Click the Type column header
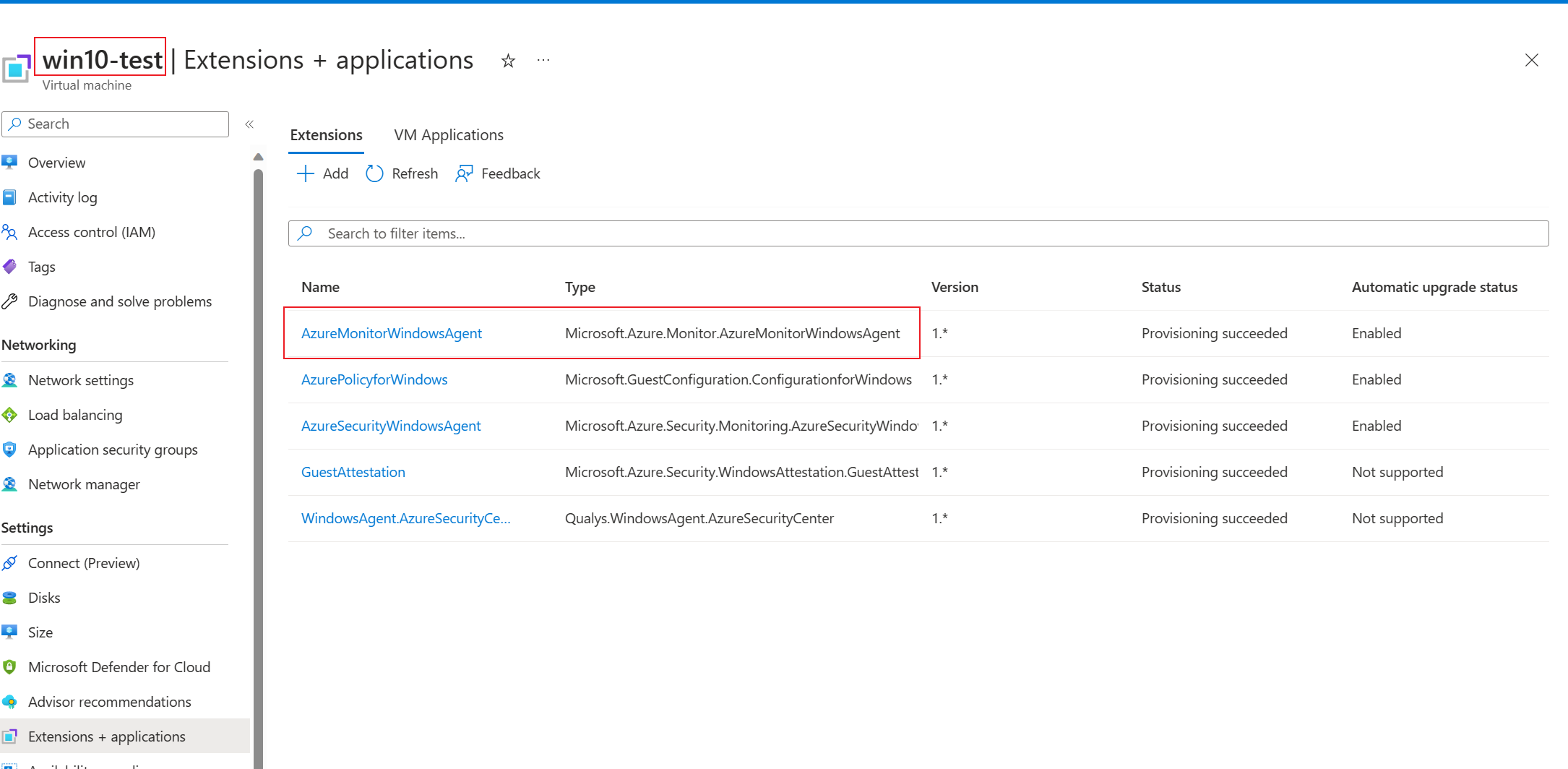Viewport: 1568px width, 769px height. [580, 287]
